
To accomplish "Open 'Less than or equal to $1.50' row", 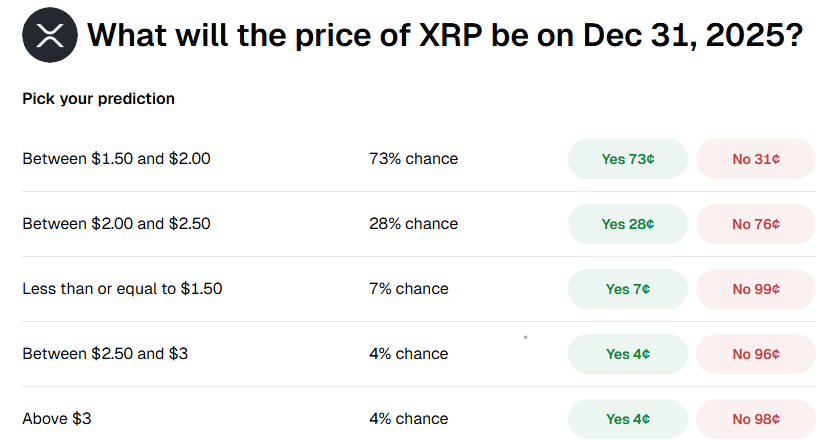I will point(122,289).
